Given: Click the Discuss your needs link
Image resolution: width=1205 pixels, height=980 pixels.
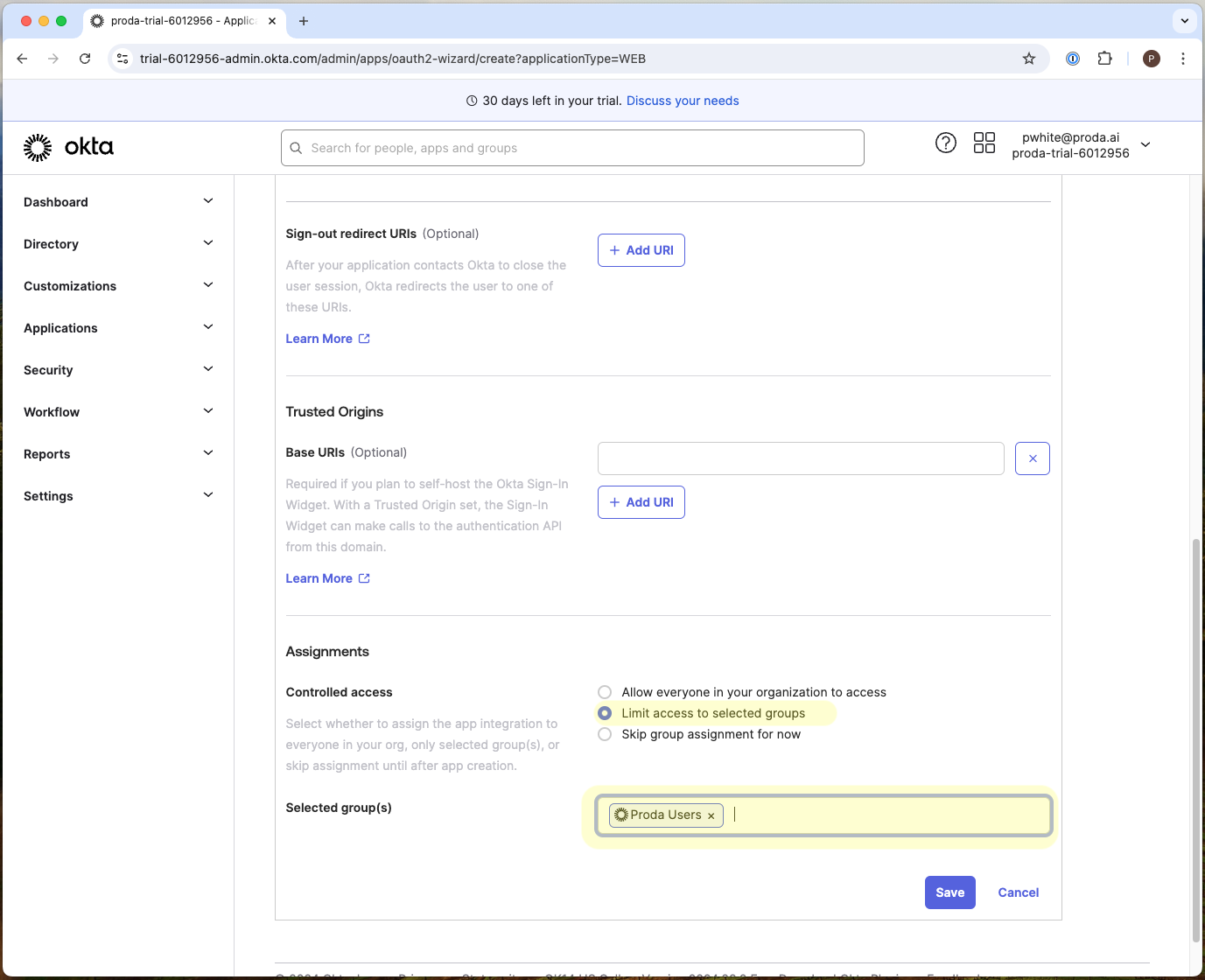Looking at the screenshot, I should (x=683, y=100).
